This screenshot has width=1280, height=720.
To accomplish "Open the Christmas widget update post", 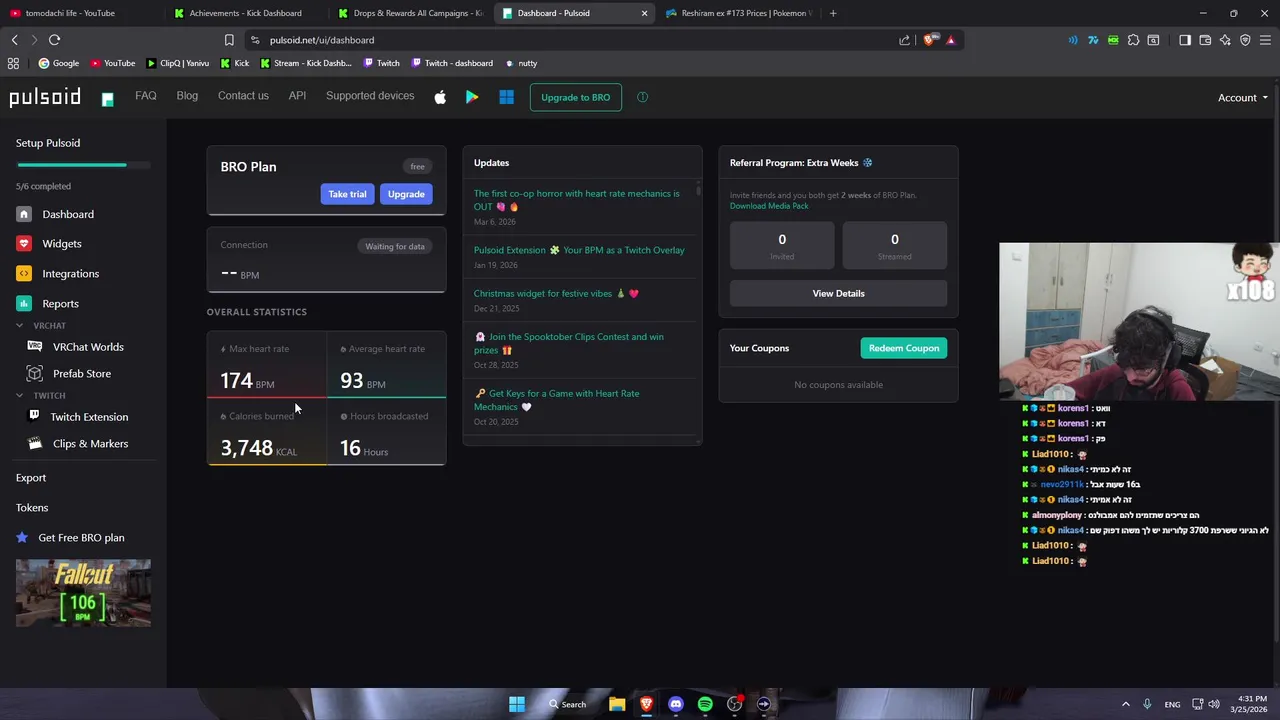I will tap(556, 294).
